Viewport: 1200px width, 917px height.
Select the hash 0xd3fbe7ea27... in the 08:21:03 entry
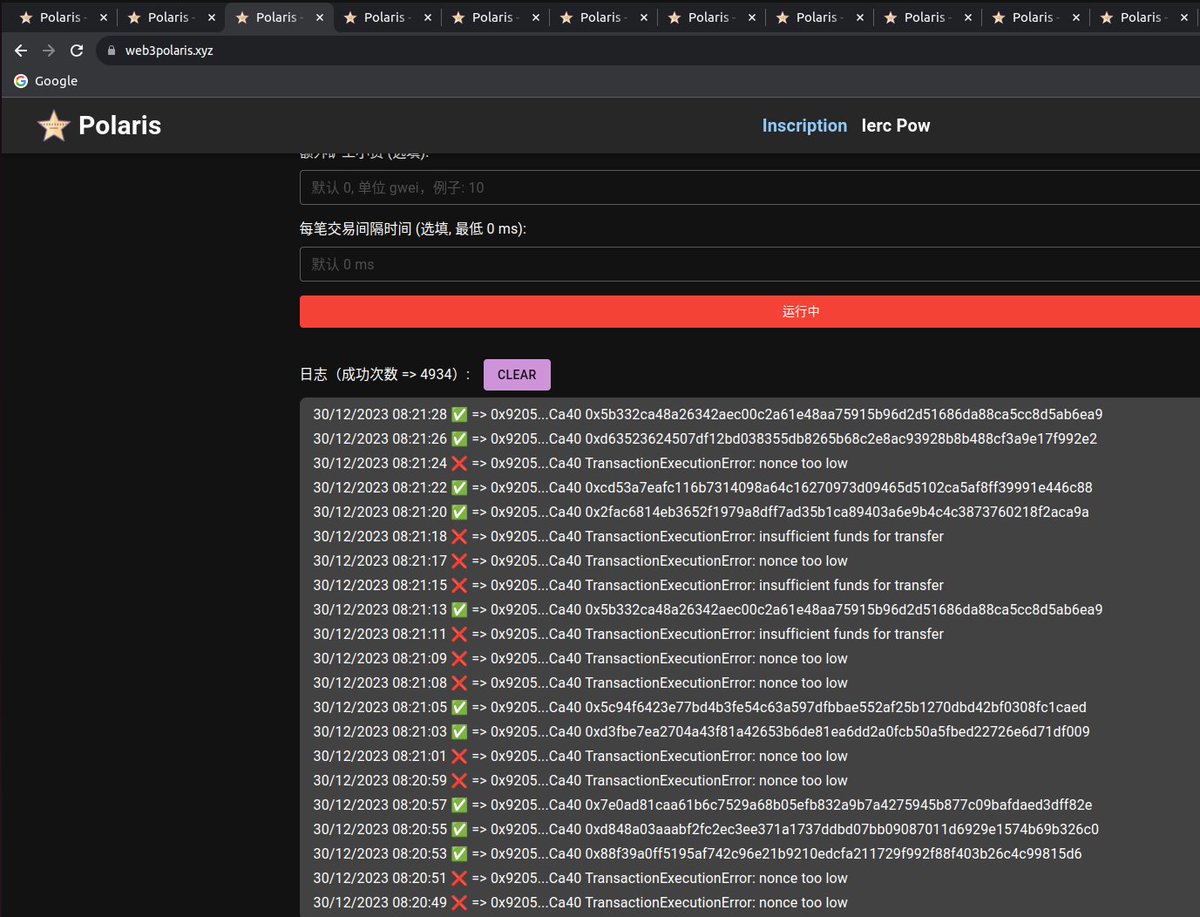(837, 732)
